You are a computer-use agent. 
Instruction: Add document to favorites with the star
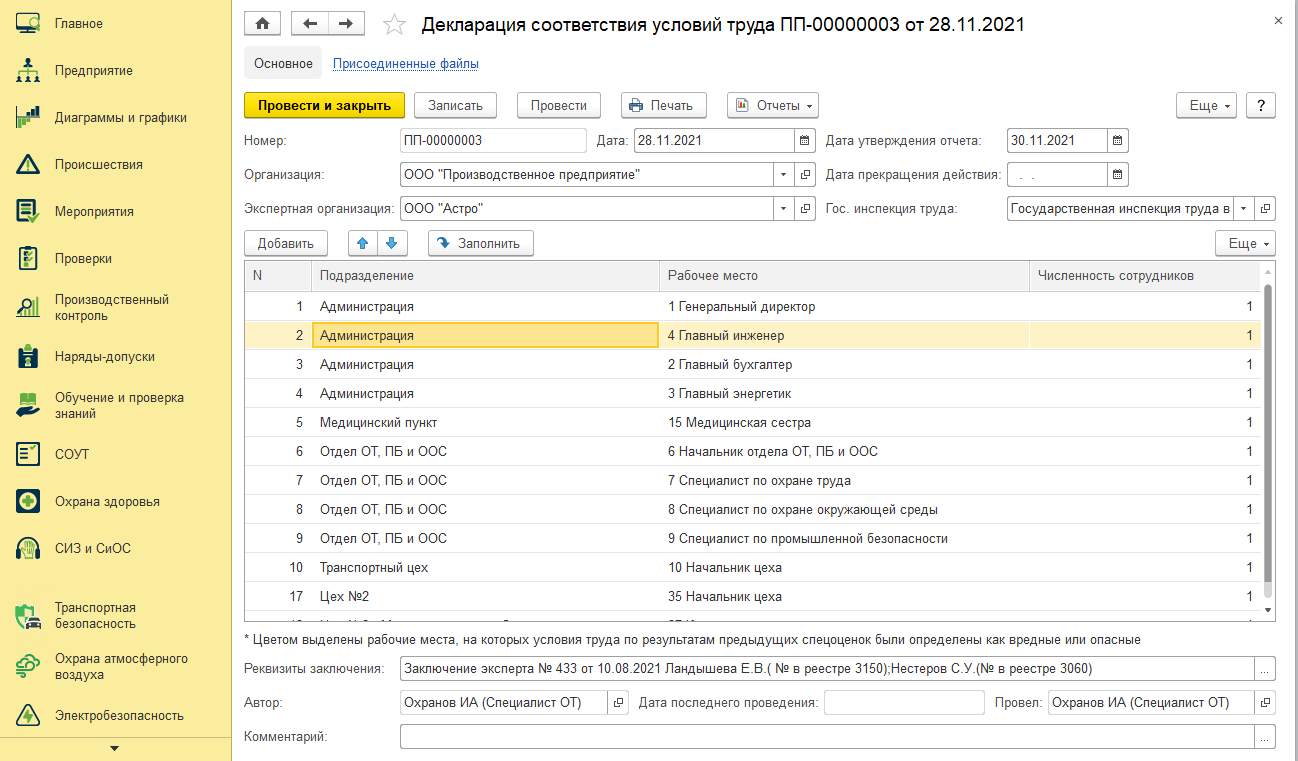click(x=395, y=25)
